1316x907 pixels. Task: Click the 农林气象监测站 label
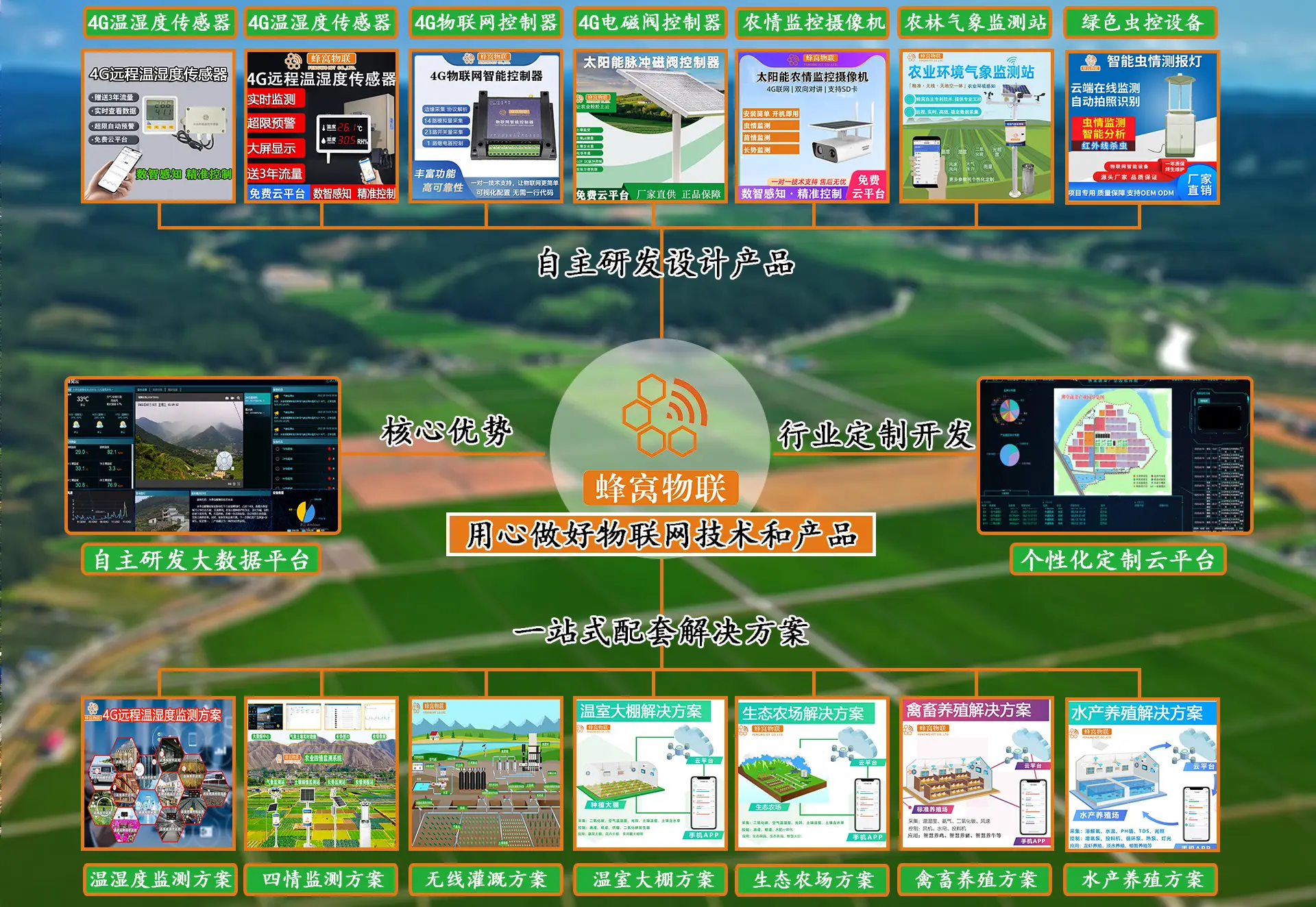tap(976, 23)
